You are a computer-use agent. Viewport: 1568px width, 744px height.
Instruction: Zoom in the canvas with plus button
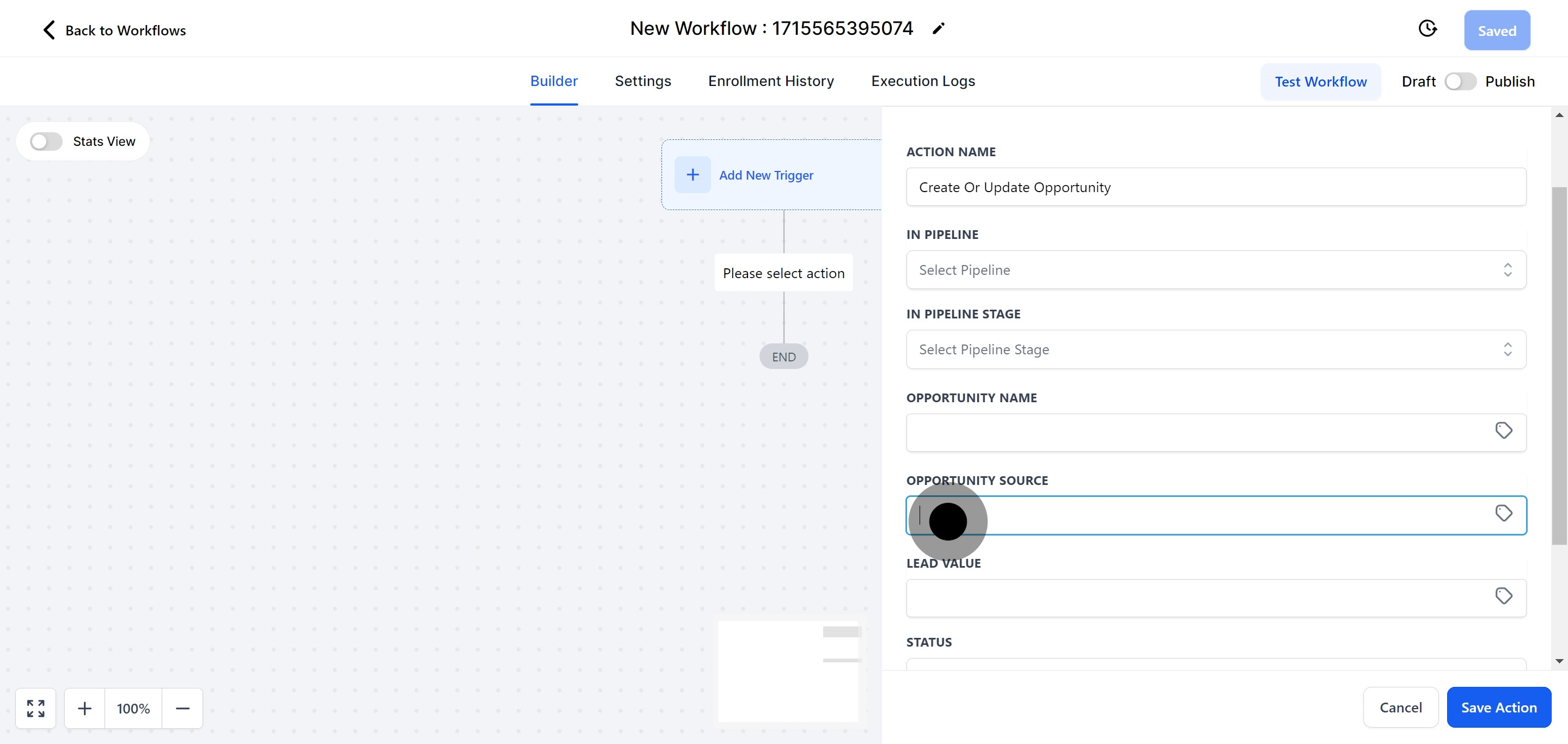(x=84, y=708)
